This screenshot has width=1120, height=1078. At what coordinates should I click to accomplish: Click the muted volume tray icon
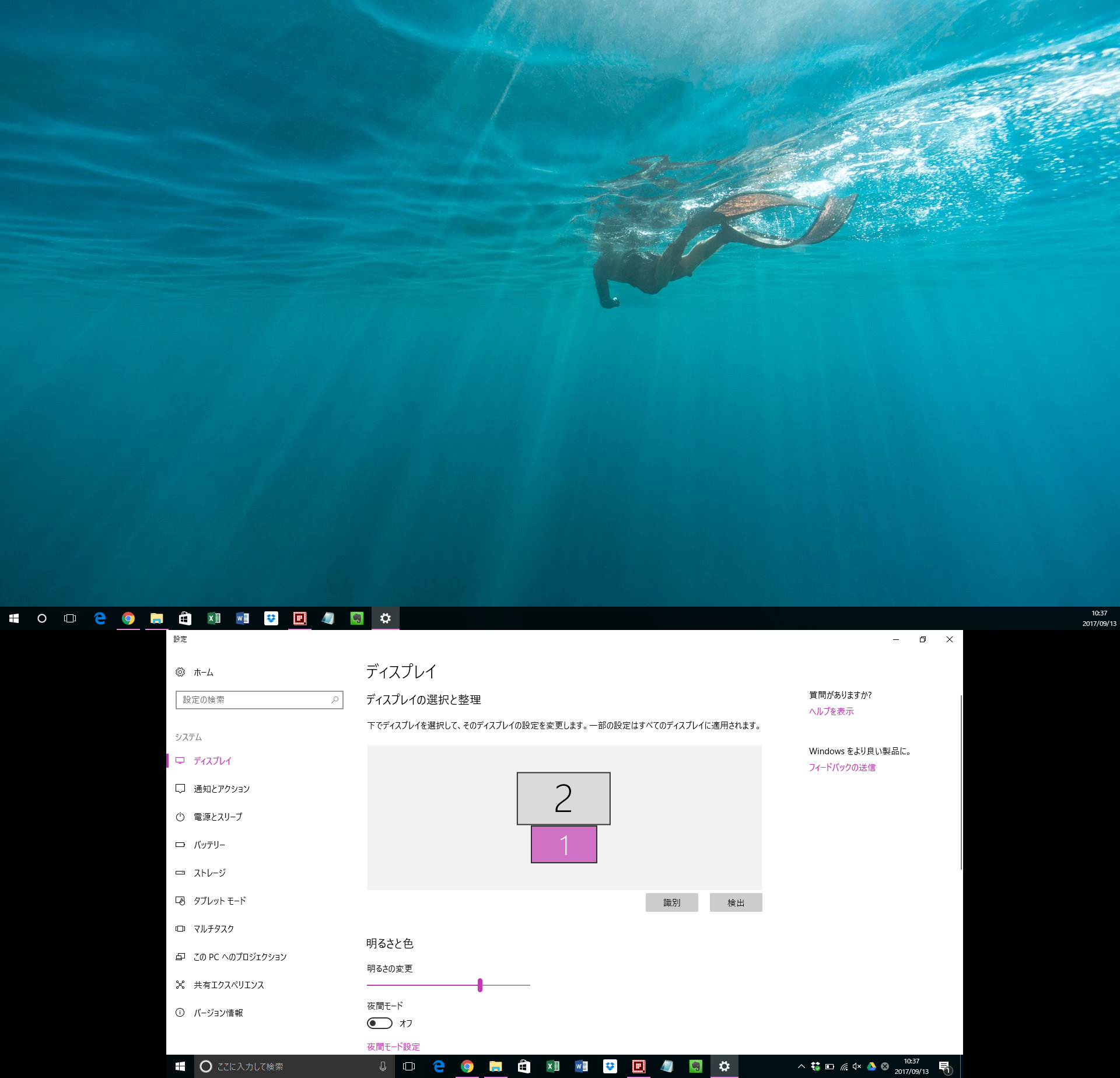coord(857,1066)
